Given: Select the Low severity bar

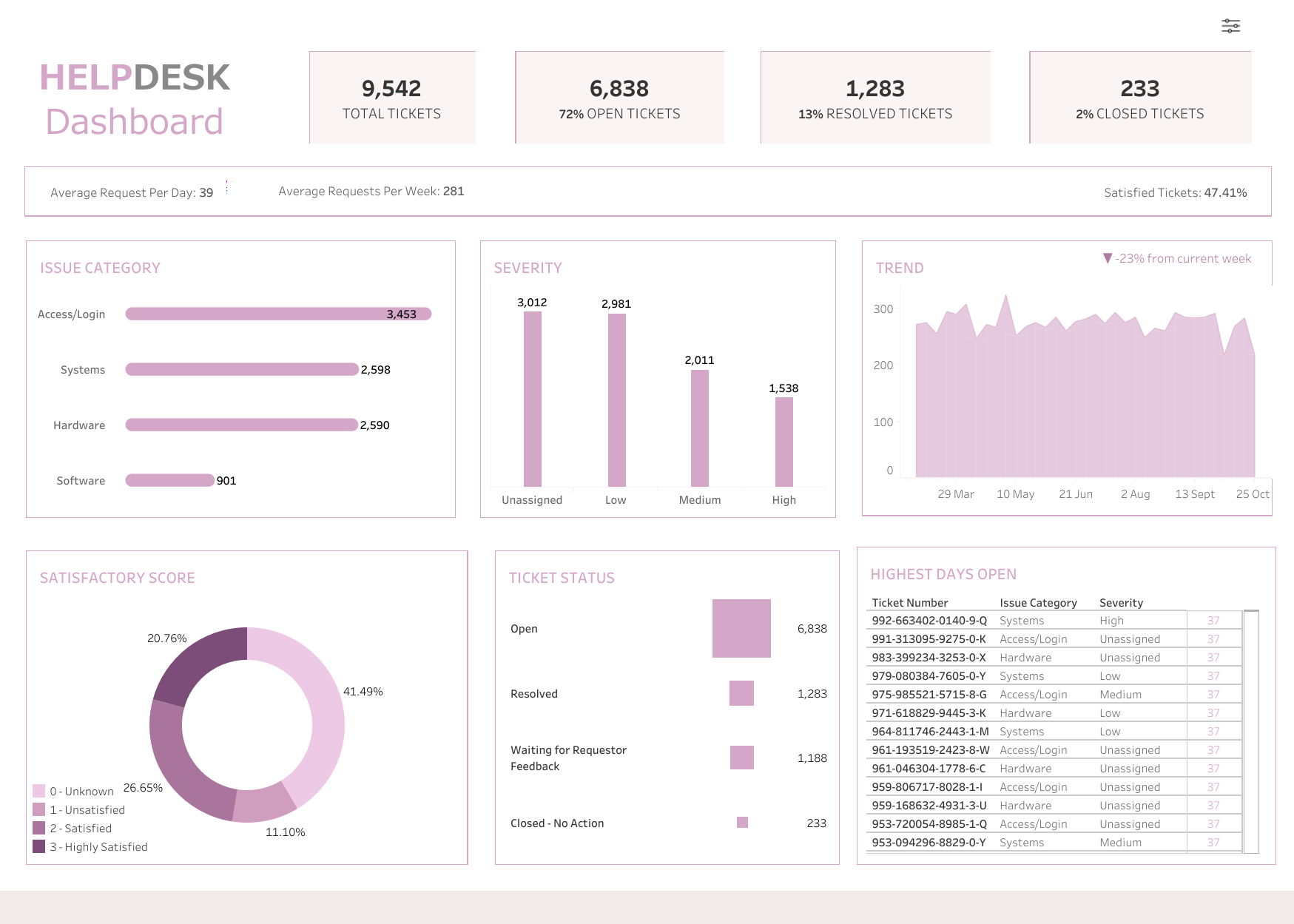Looking at the screenshot, I should point(616,400).
